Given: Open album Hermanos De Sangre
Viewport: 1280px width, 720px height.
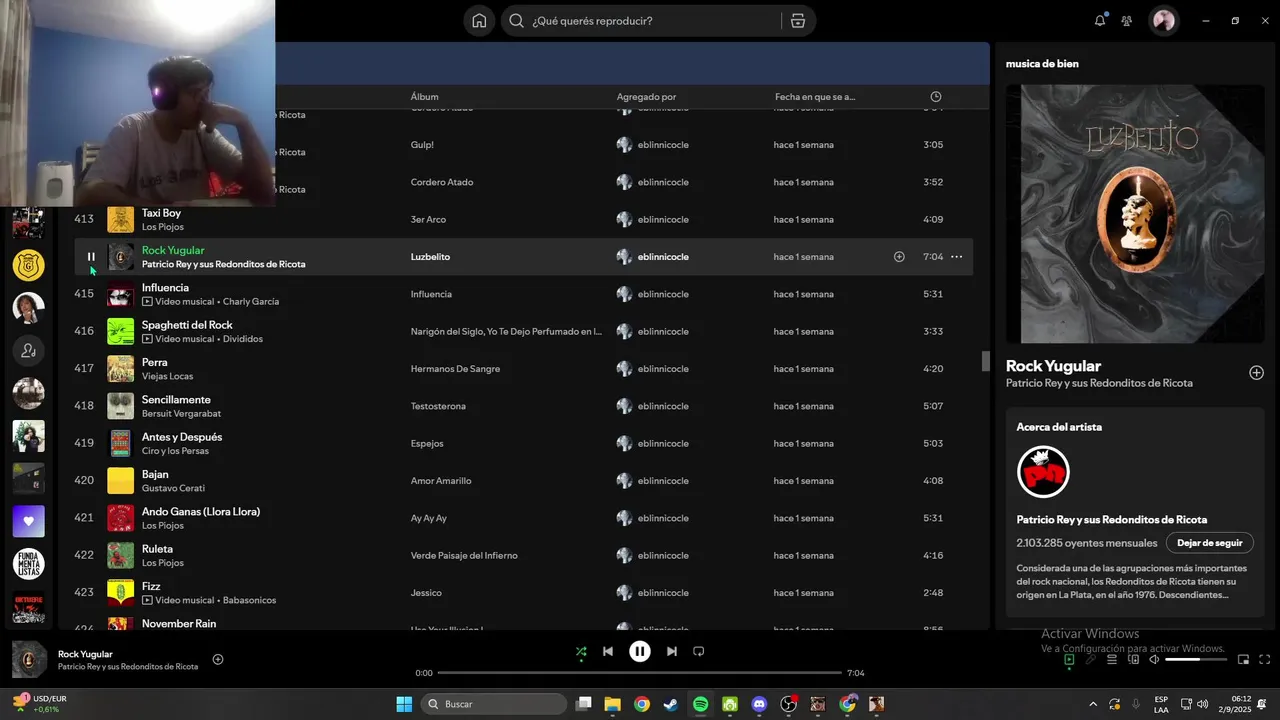Looking at the screenshot, I should 455,369.
